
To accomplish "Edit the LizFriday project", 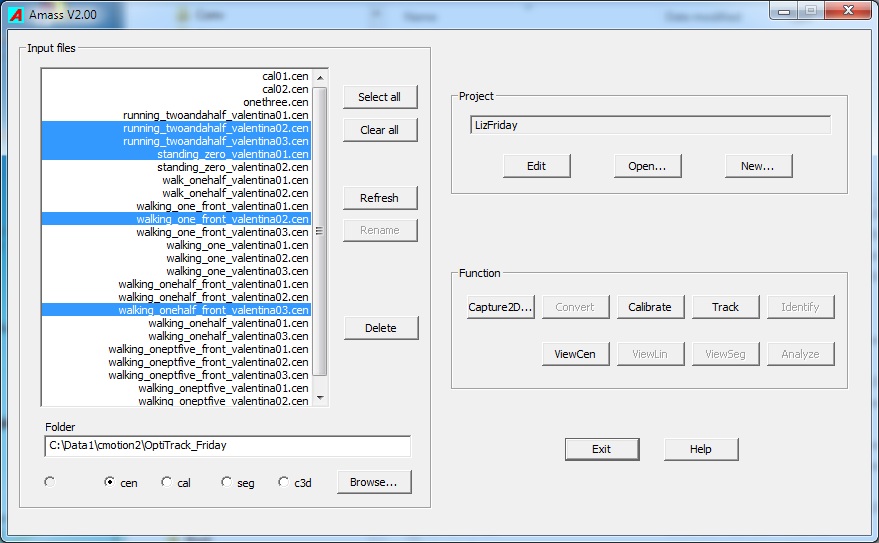I will [537, 166].
